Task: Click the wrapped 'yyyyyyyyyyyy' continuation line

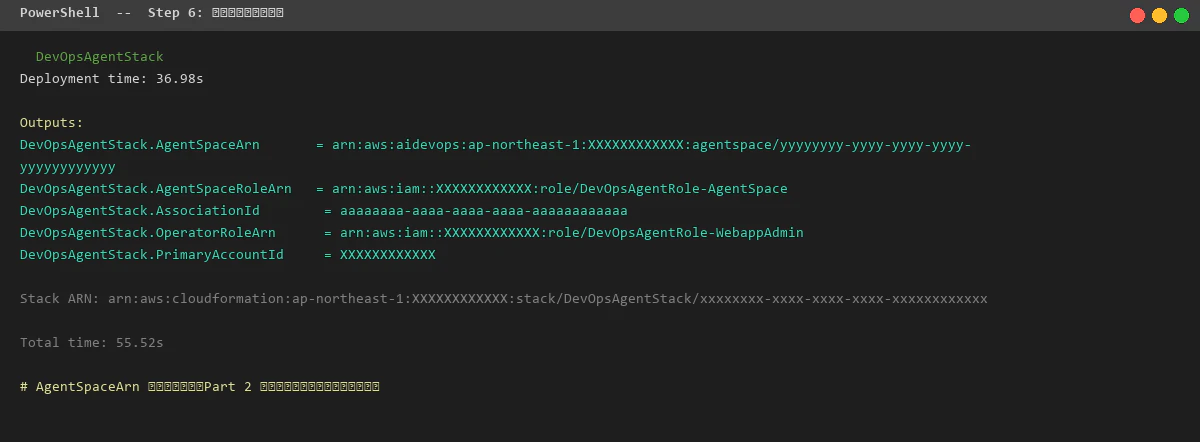Action: [x=68, y=167]
